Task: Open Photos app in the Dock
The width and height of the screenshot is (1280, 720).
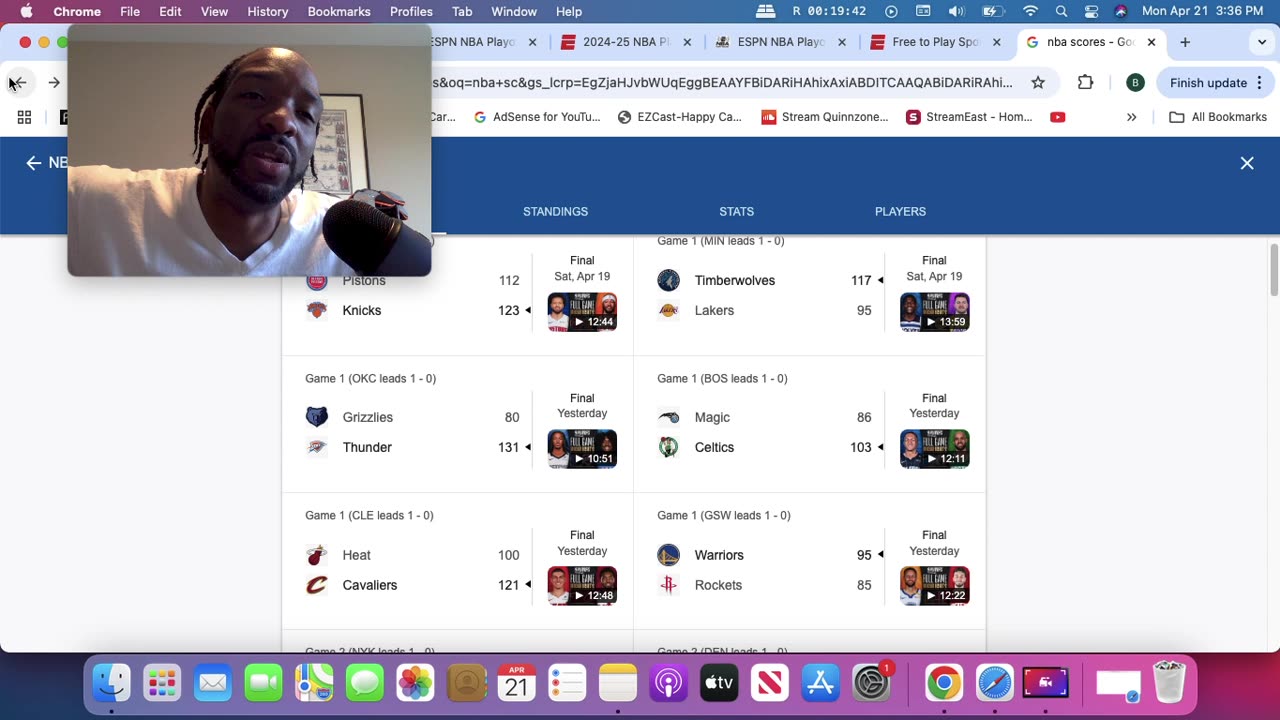Action: (x=415, y=683)
